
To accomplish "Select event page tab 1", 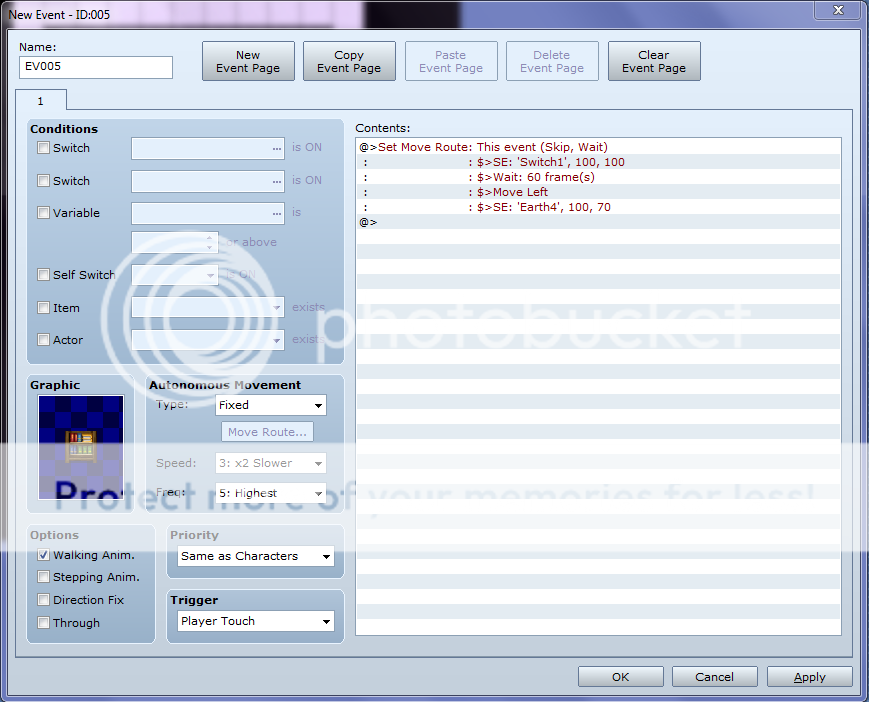I will click(41, 101).
